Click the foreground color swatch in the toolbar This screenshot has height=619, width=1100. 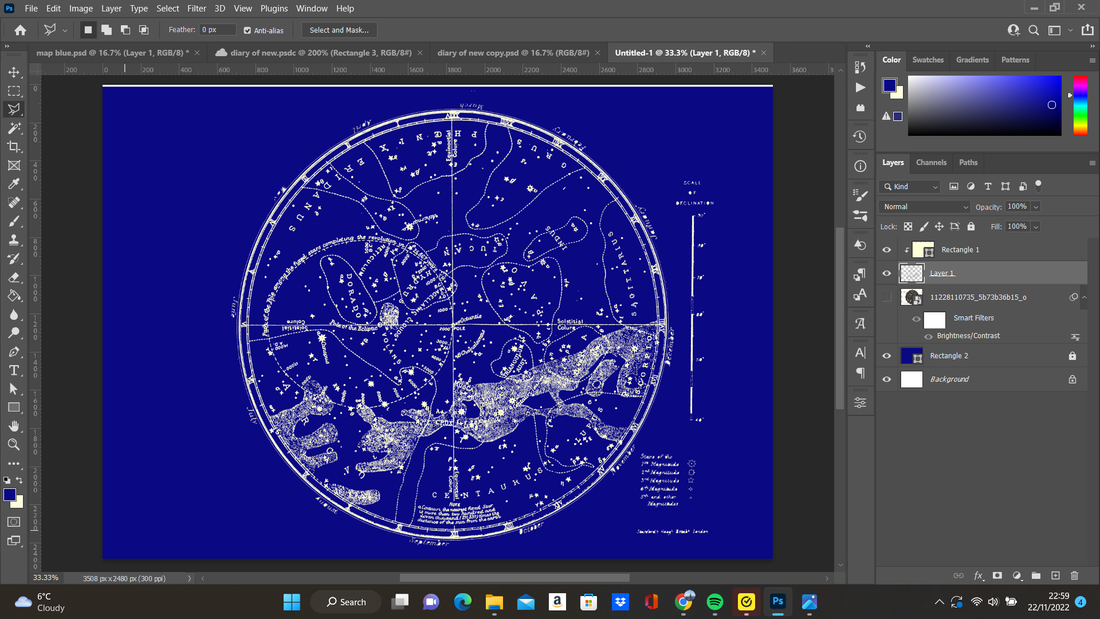coord(10,495)
